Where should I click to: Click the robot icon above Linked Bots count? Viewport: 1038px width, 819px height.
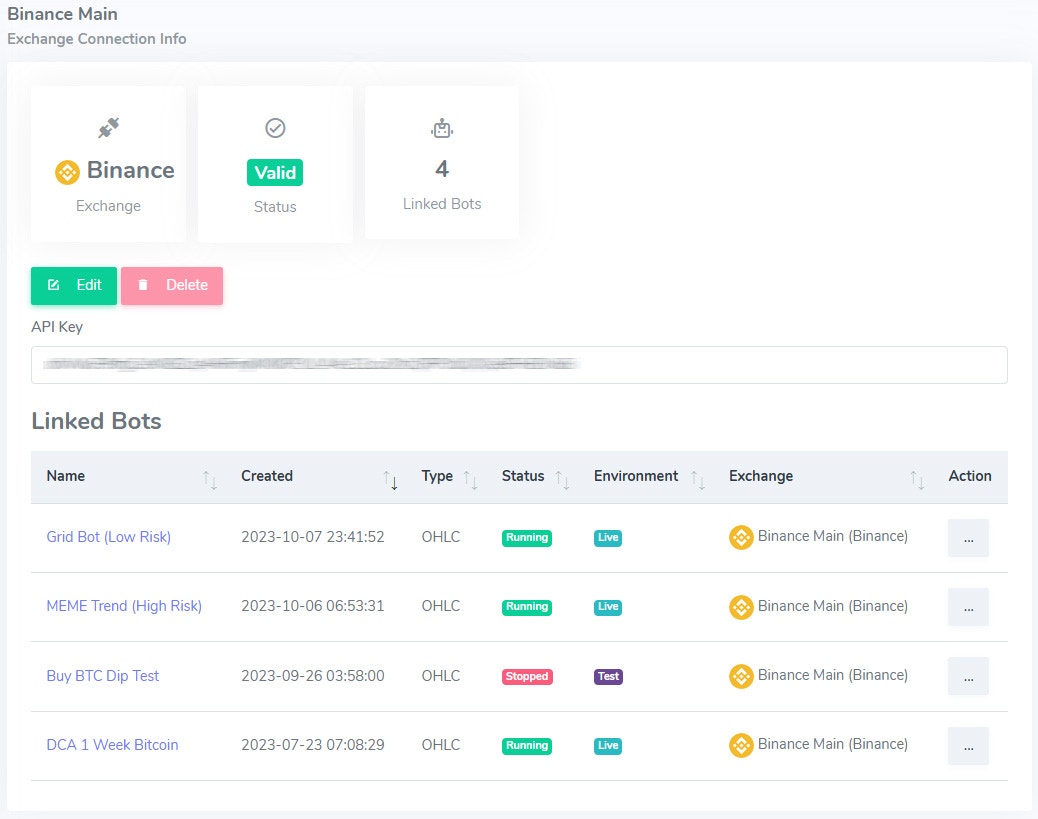pyautogui.click(x=442, y=128)
